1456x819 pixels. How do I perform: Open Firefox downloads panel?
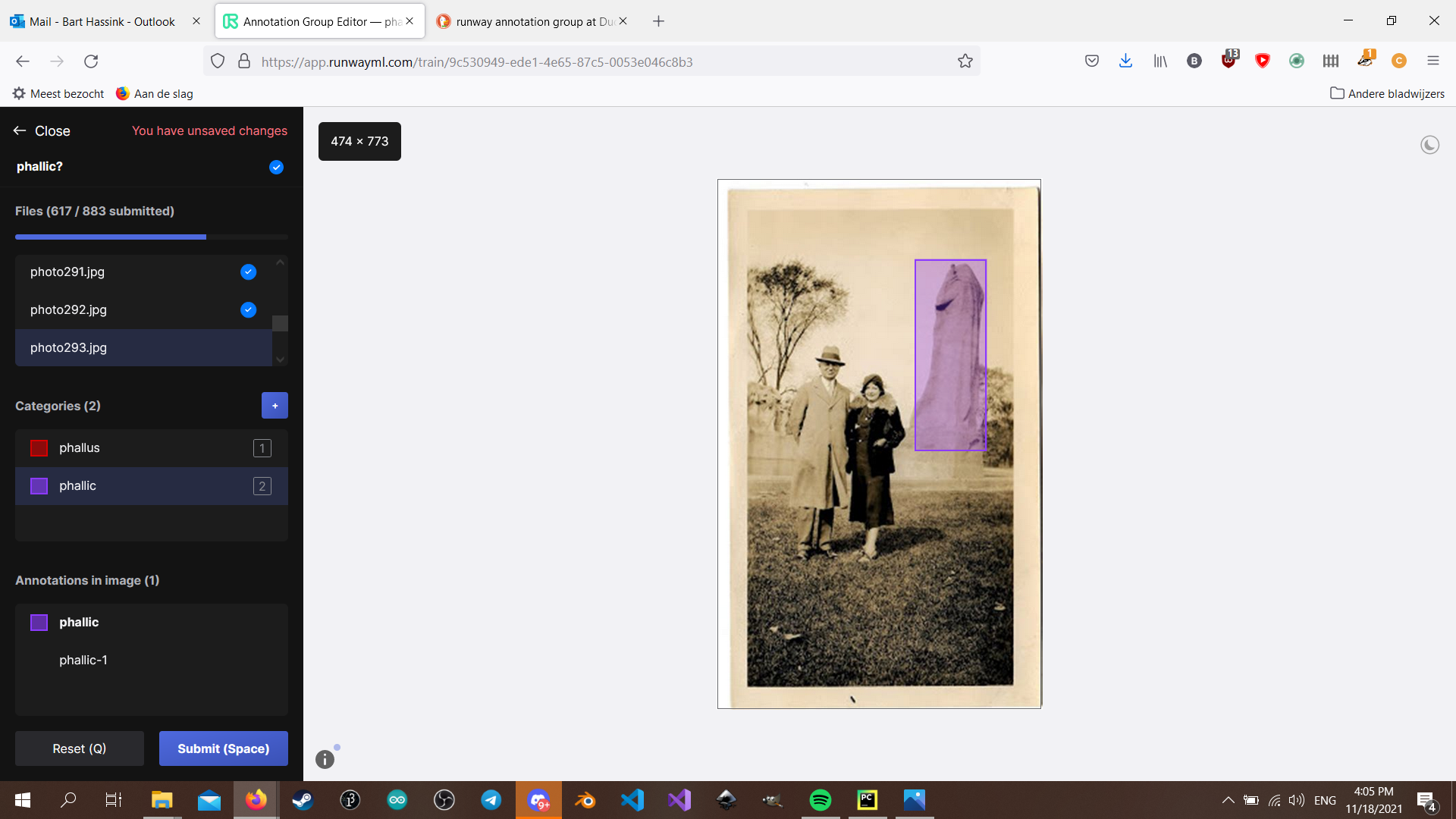tap(1125, 61)
